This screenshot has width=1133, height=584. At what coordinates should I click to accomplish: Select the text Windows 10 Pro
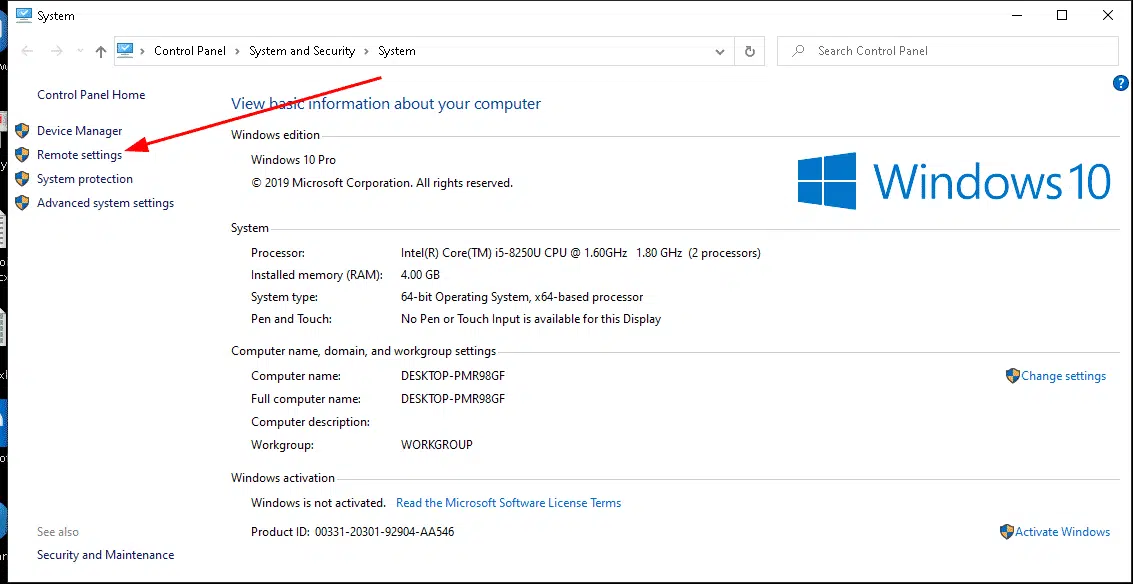293,160
